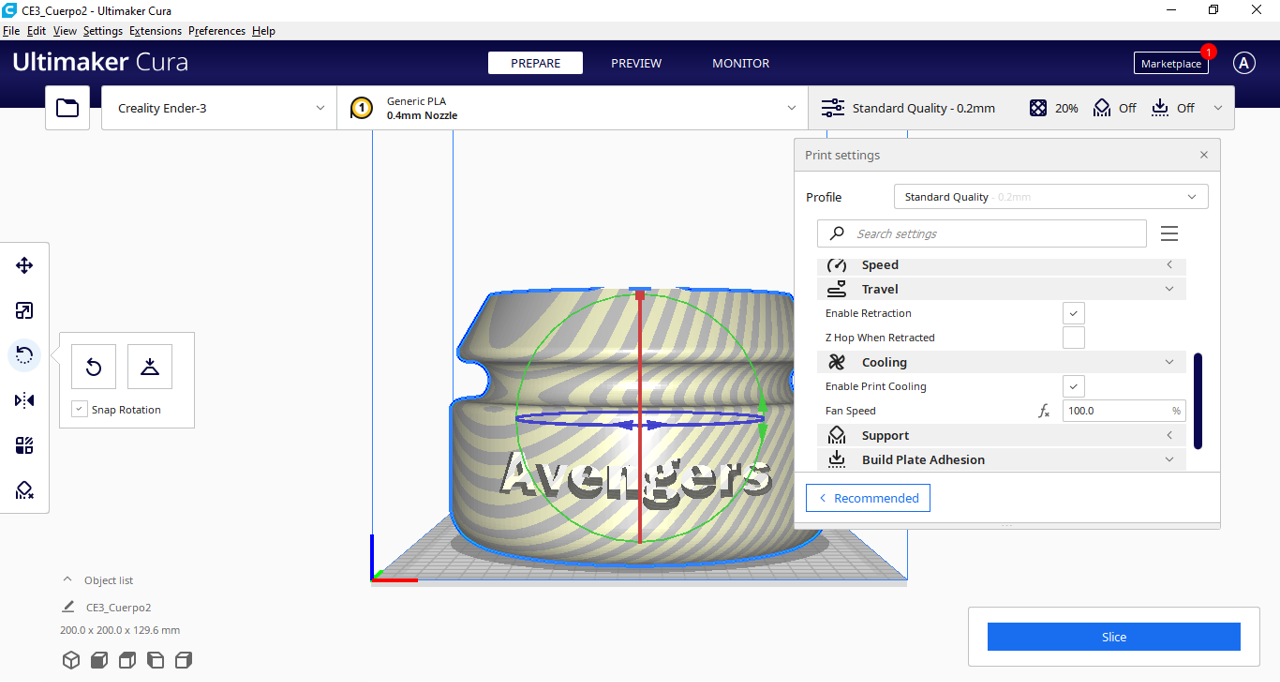Expand the Speed settings section
The height and width of the screenshot is (682, 1280).
click(x=1002, y=265)
